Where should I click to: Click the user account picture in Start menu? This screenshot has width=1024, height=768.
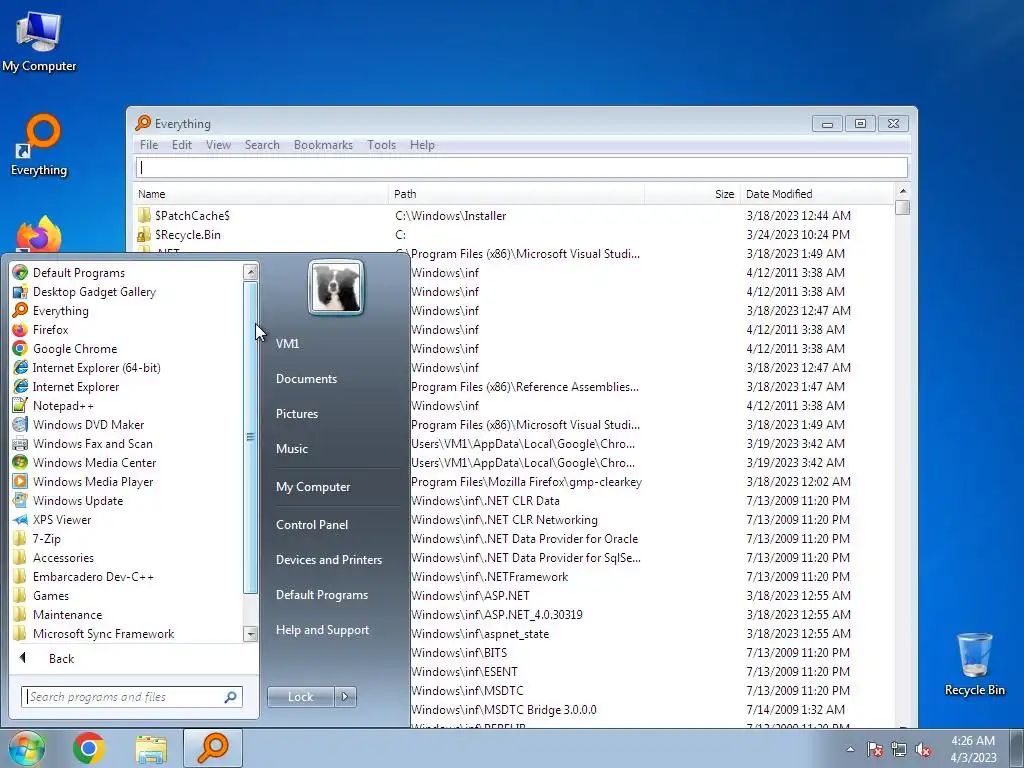(x=336, y=287)
